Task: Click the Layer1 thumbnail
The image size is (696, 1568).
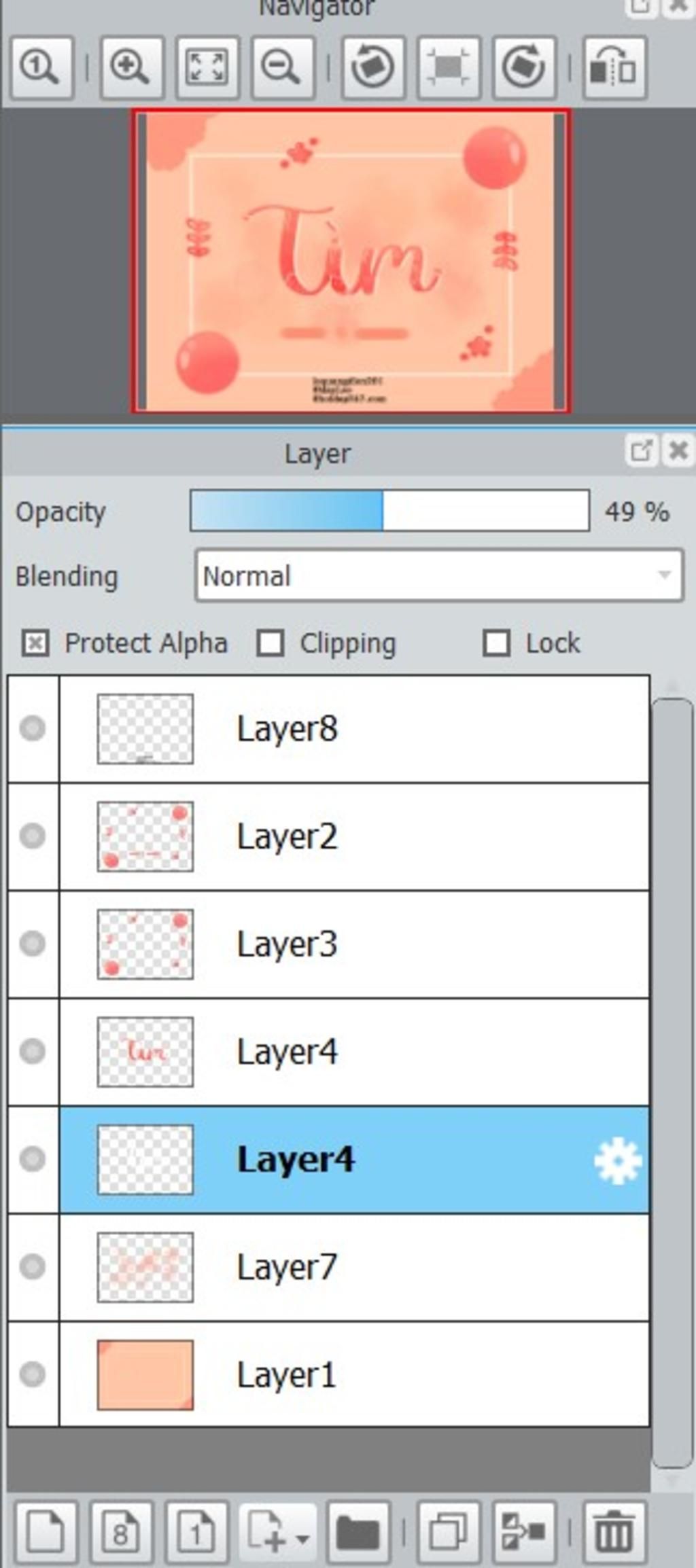Action: [x=145, y=1374]
